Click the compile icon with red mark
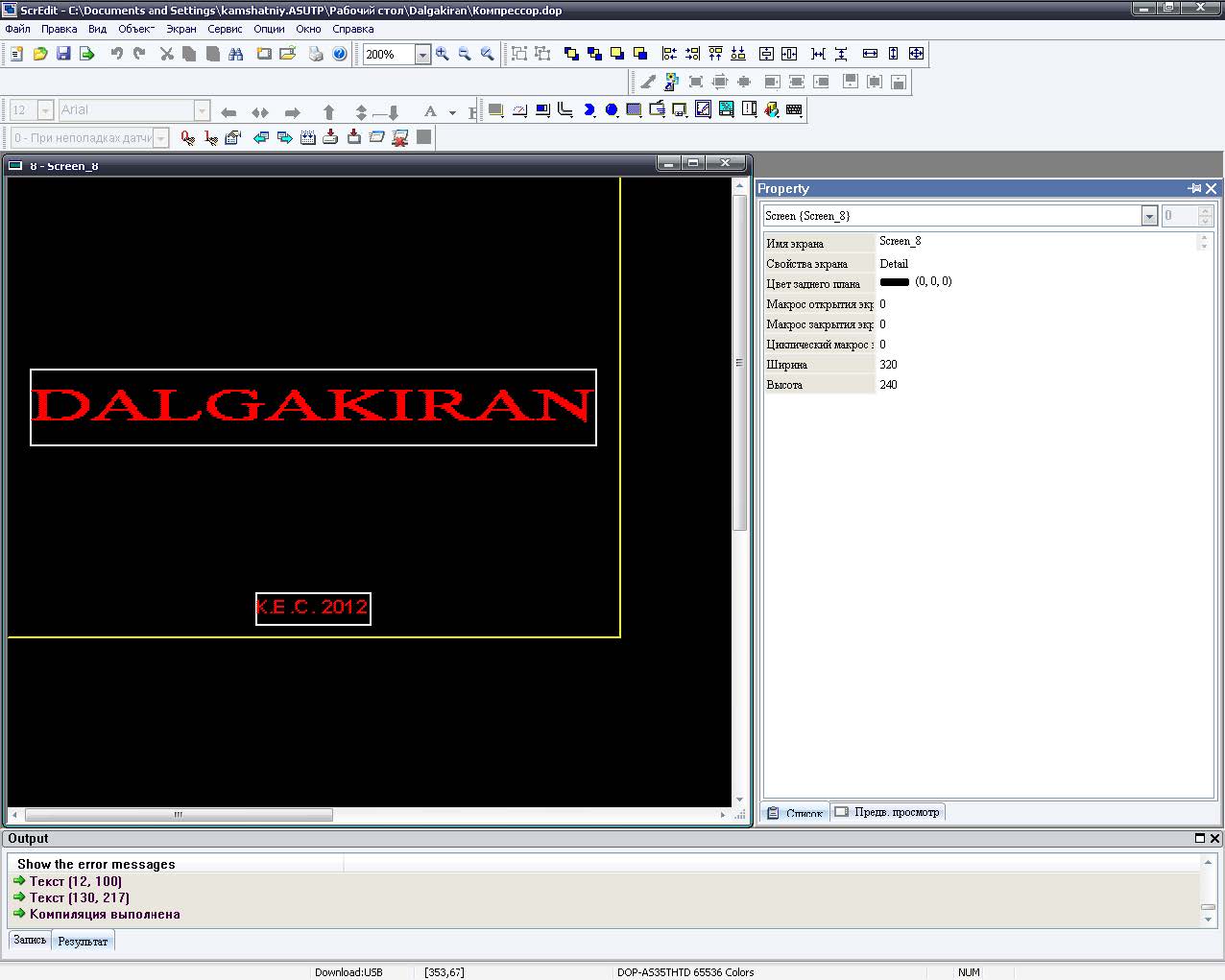The width and height of the screenshot is (1225, 980). [x=400, y=138]
